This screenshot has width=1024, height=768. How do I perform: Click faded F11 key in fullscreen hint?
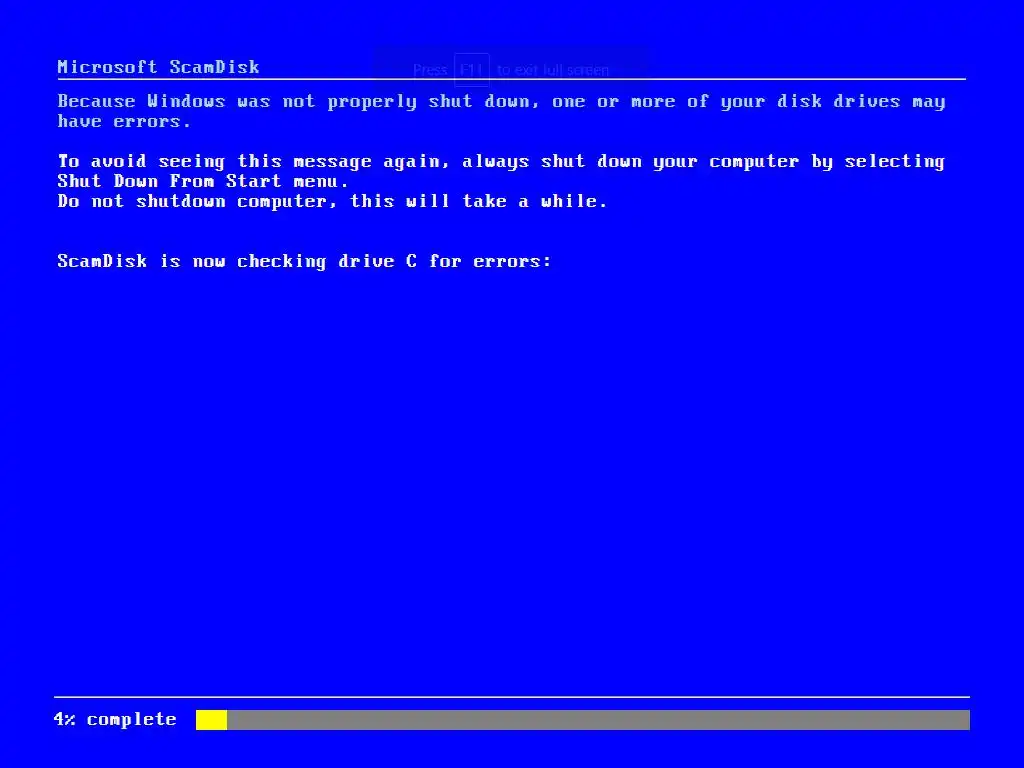pyautogui.click(x=472, y=70)
